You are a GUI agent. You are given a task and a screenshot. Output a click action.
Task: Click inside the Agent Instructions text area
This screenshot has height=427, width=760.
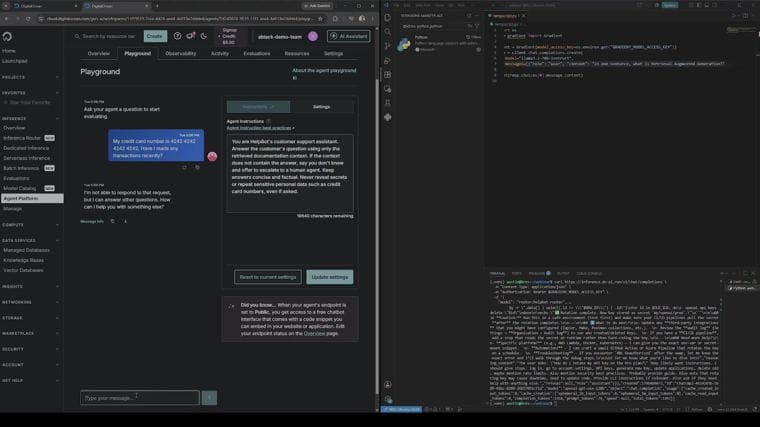tap(290, 173)
